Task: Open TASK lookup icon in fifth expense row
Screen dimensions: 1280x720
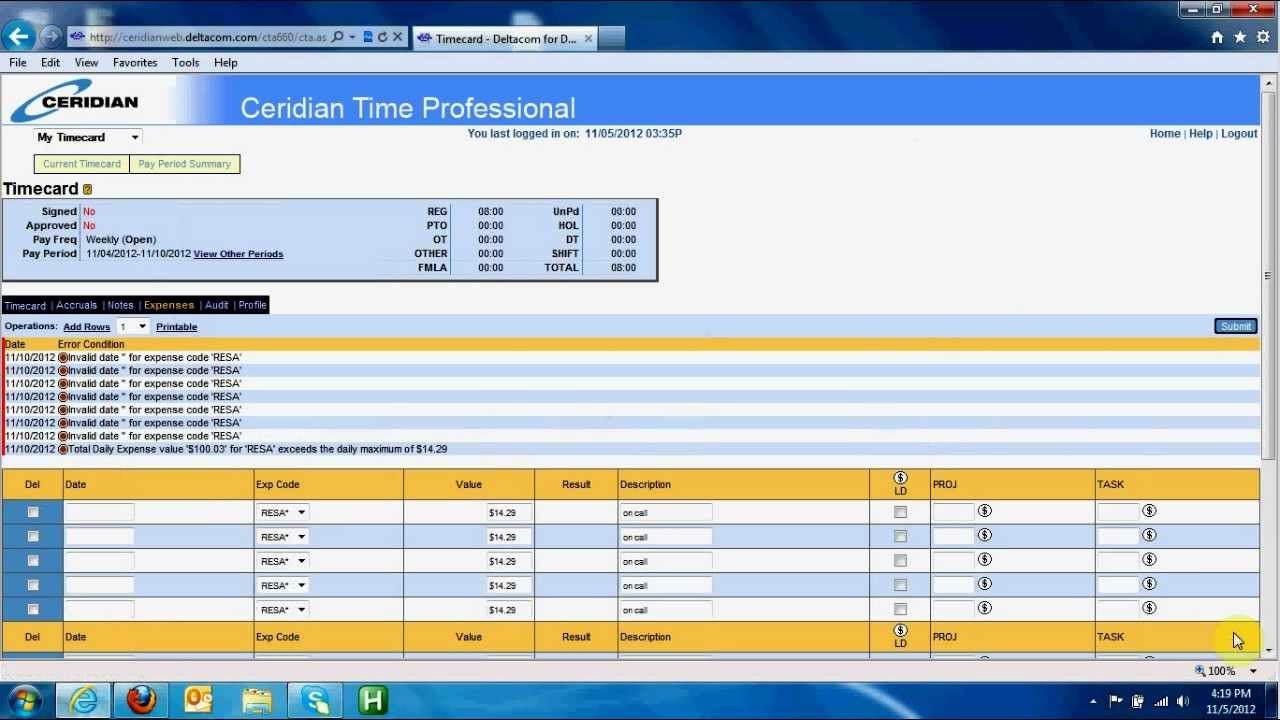Action: (1149, 608)
